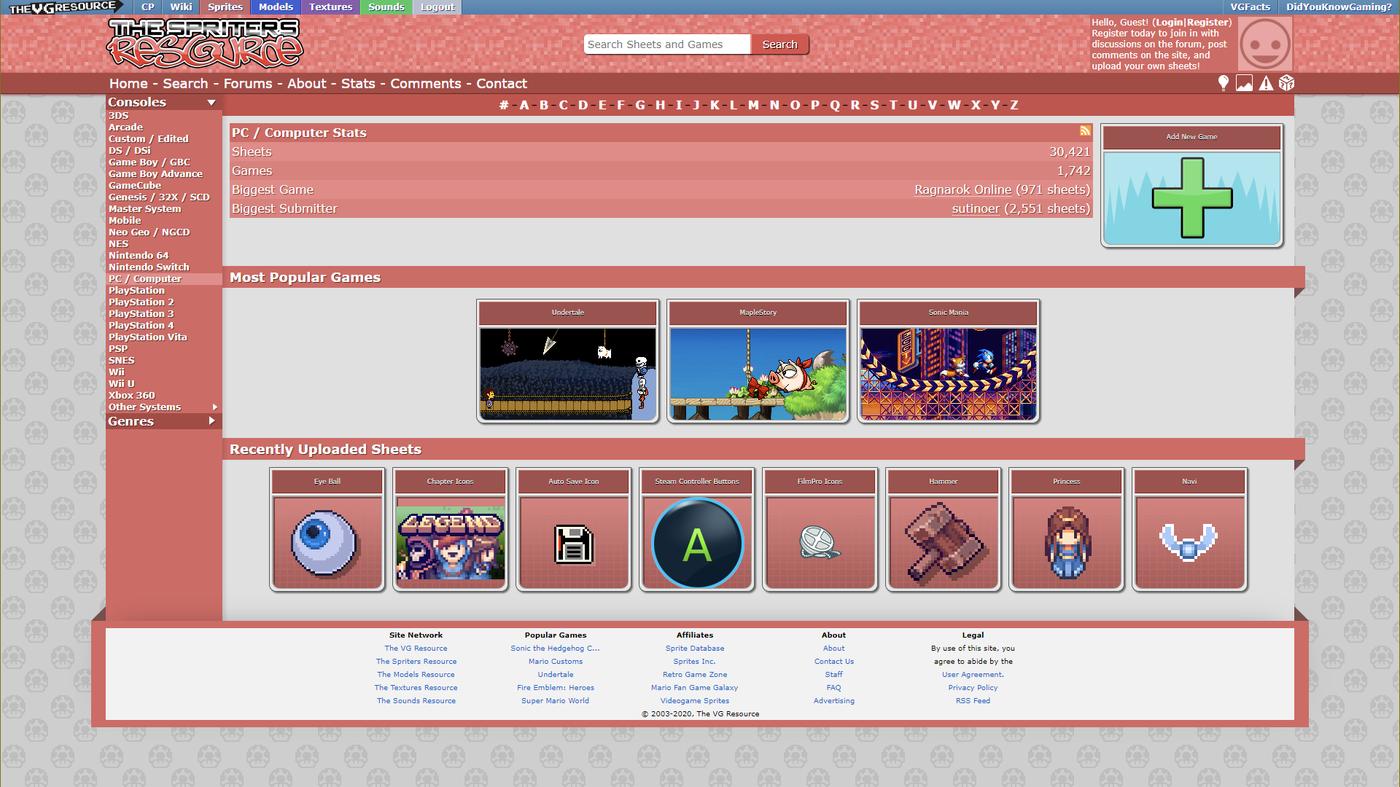Open the RSS feed icon for PC stats

(1085, 131)
